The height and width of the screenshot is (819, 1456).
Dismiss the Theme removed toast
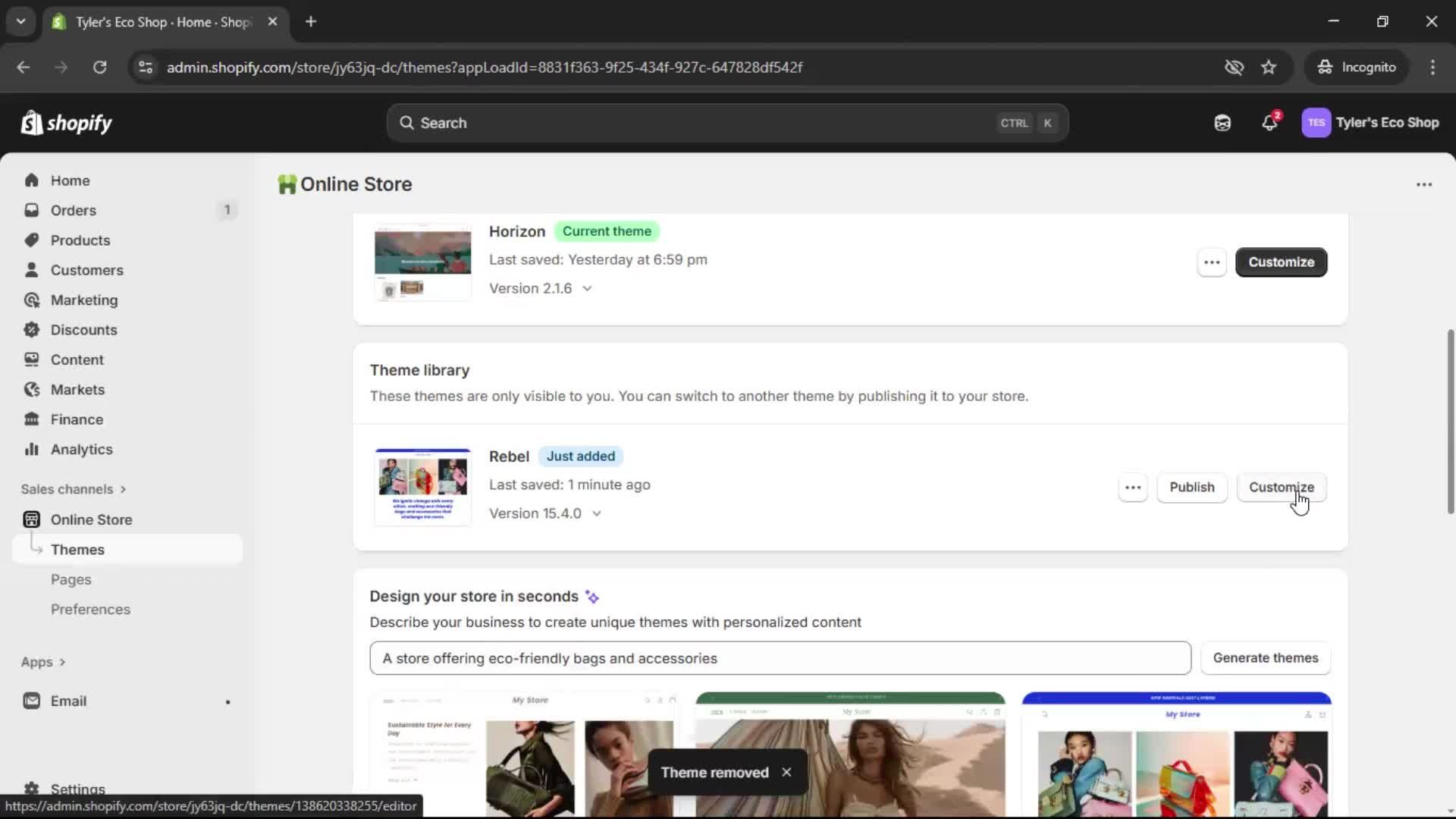(x=786, y=772)
